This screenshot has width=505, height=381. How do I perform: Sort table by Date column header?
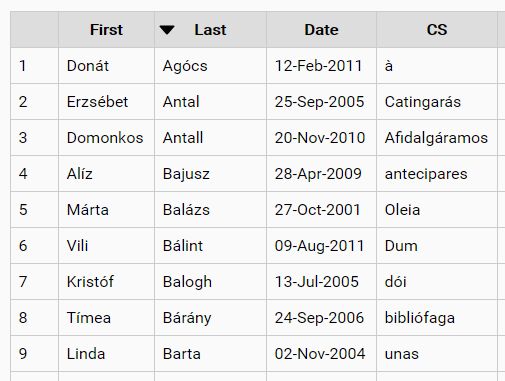pyautogui.click(x=321, y=30)
